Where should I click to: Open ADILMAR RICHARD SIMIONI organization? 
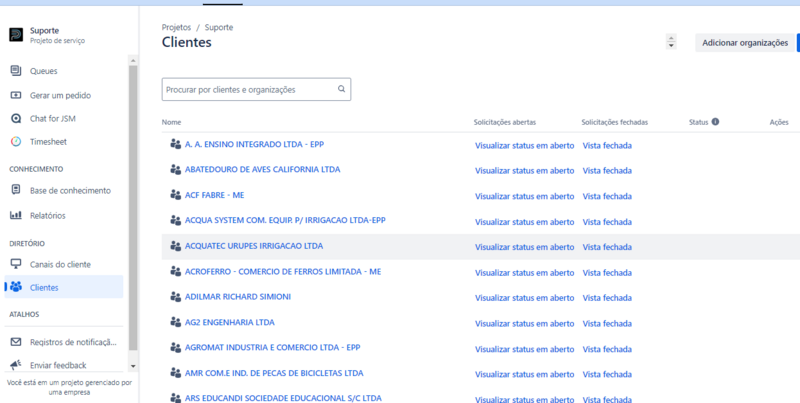point(238,296)
